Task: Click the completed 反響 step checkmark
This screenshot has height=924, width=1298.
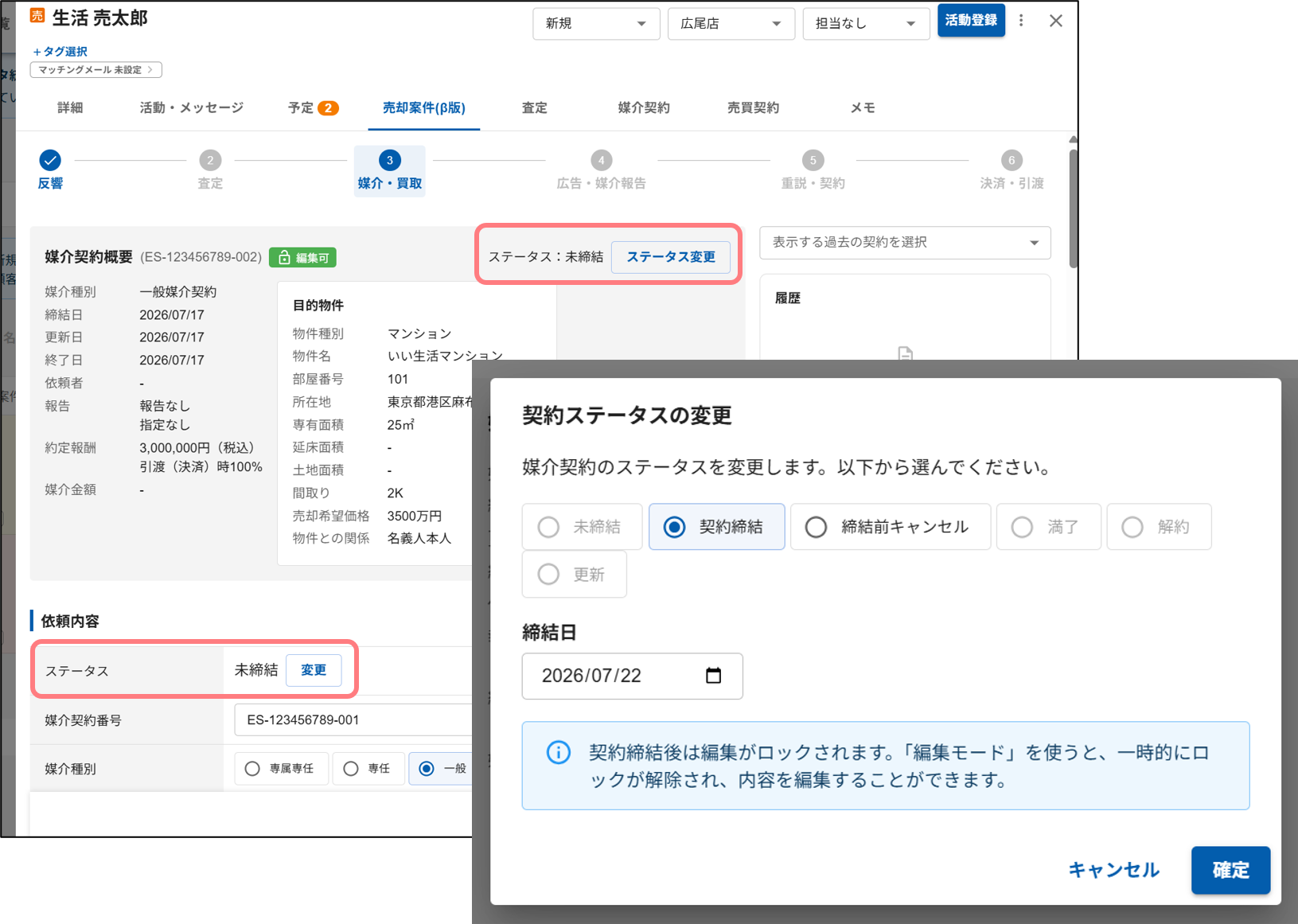Action: pyautogui.click(x=50, y=160)
